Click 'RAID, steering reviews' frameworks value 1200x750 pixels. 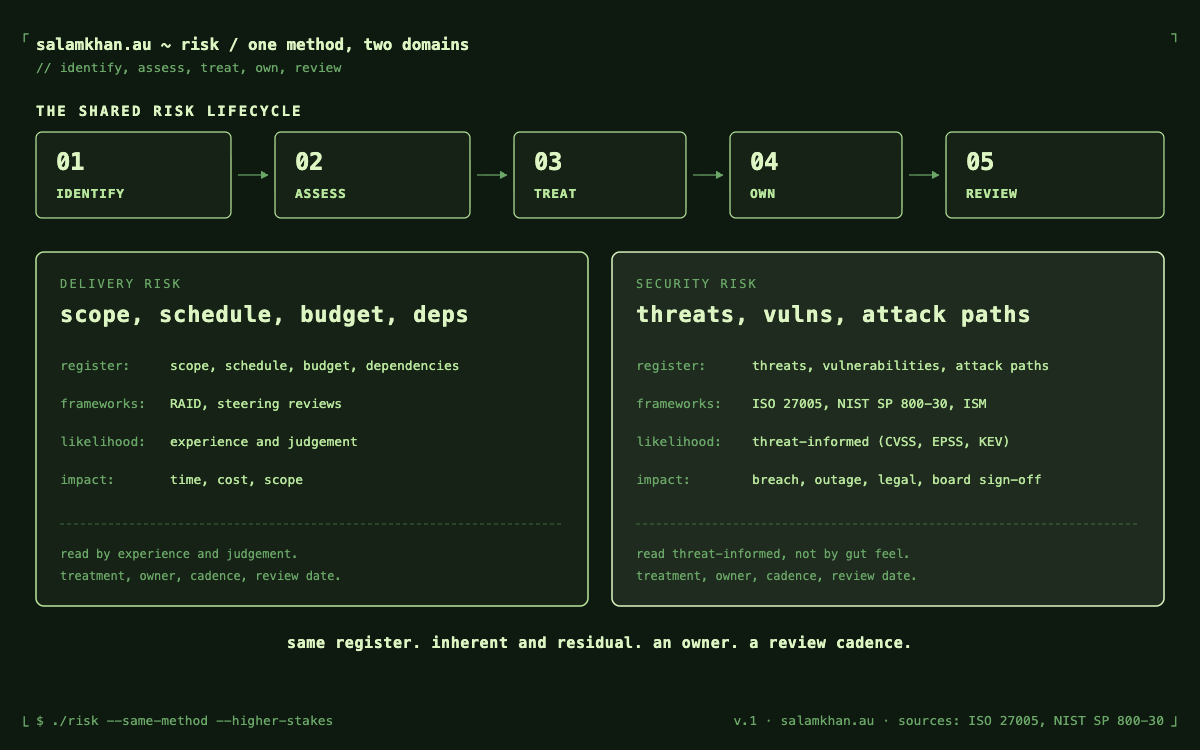pyautogui.click(x=256, y=404)
